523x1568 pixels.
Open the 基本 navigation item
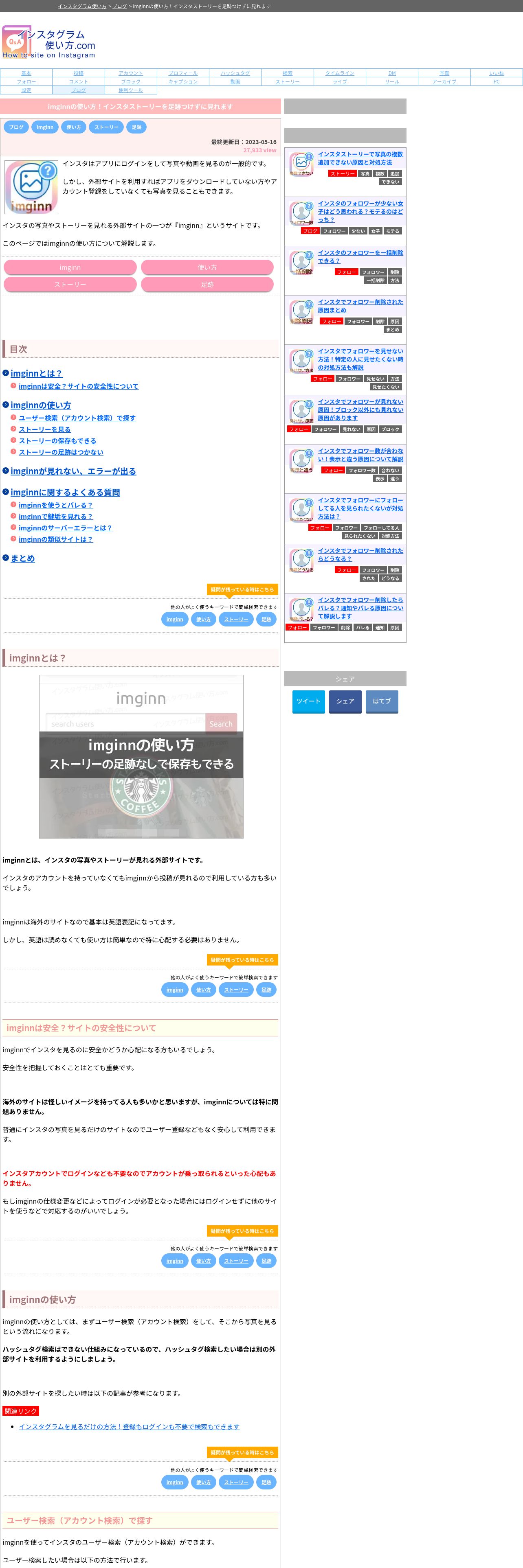(26, 73)
